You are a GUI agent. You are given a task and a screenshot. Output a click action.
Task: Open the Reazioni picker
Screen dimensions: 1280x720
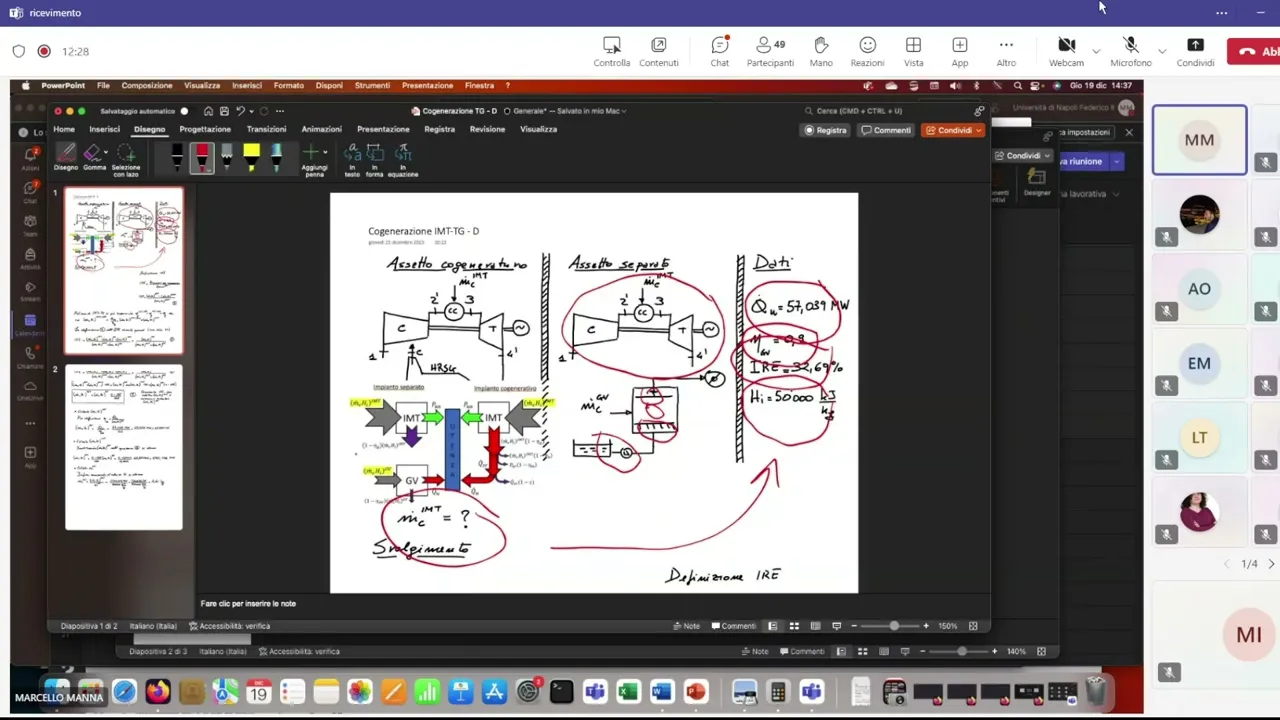867,51
